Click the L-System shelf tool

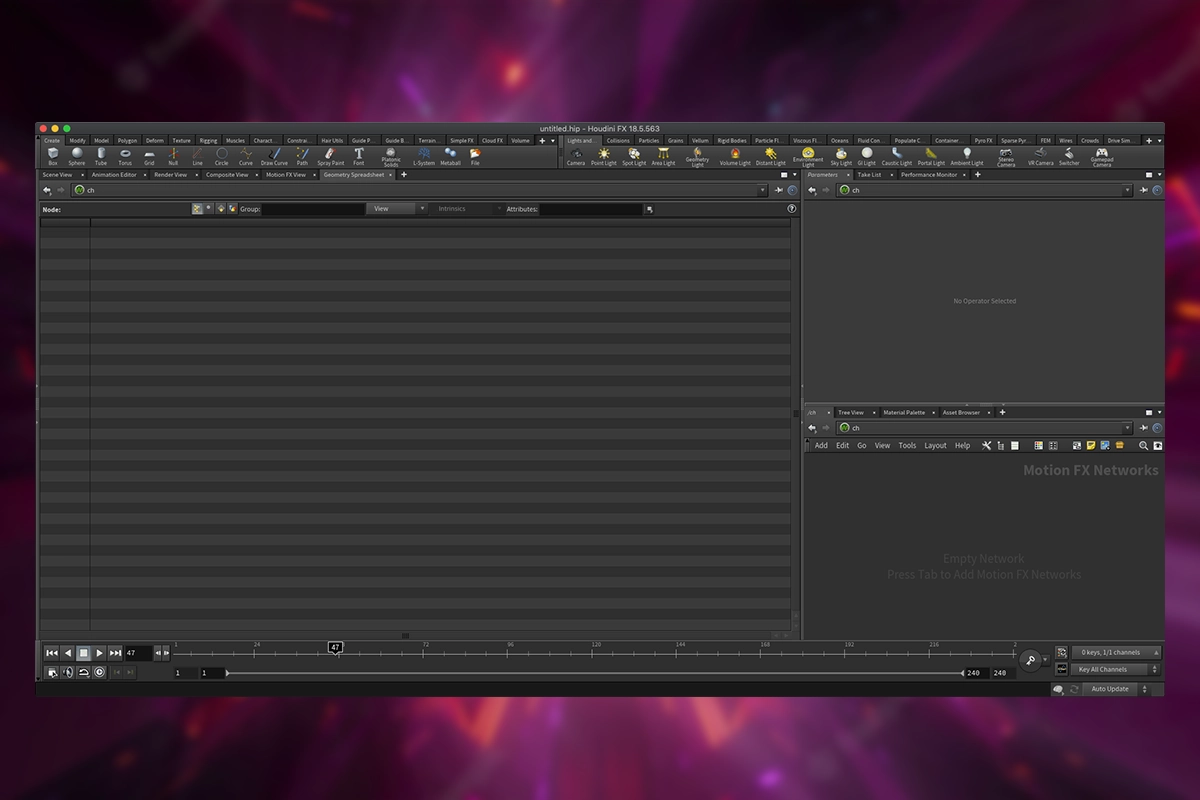(424, 156)
